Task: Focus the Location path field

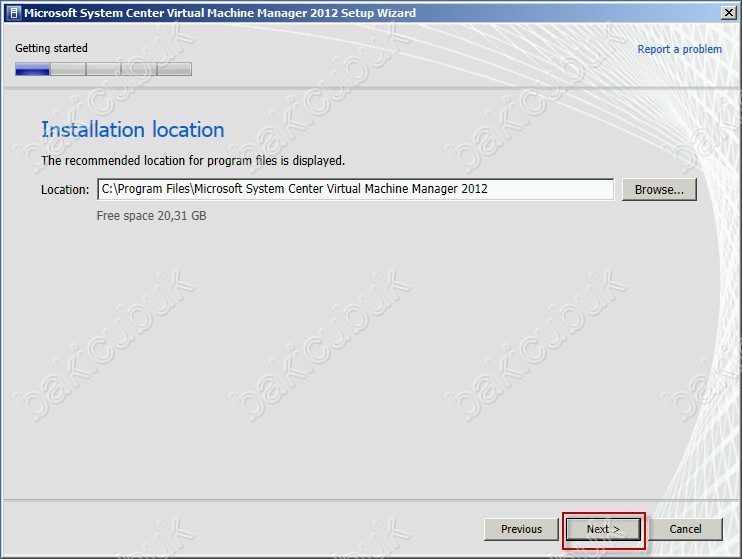Action: (x=355, y=189)
